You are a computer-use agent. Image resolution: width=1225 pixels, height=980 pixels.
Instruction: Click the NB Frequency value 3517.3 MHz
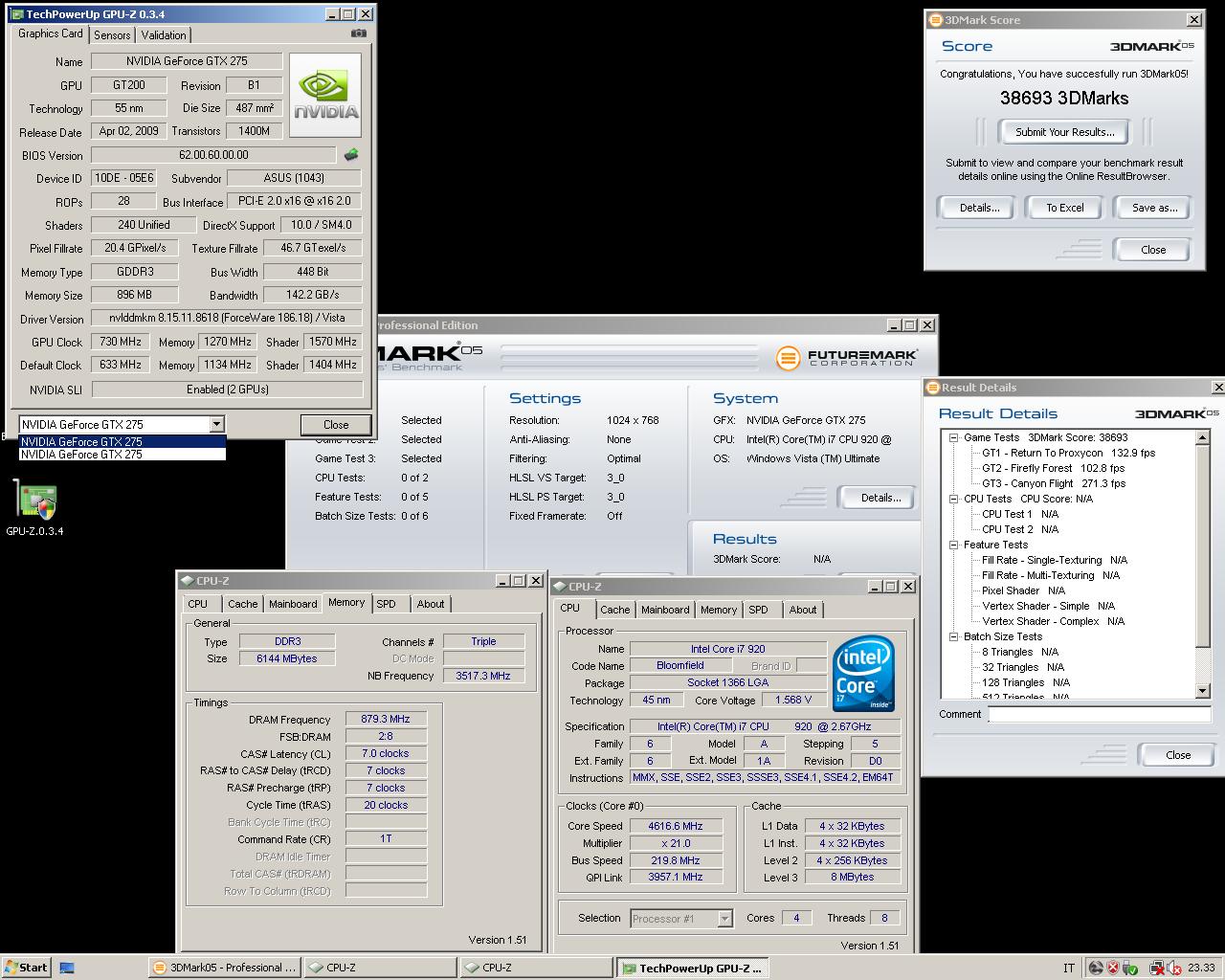483,676
